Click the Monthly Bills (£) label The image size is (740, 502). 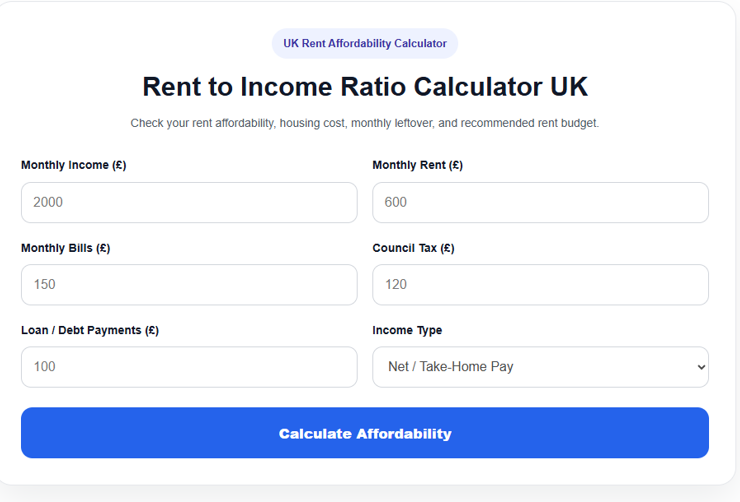pyautogui.click(x=66, y=248)
